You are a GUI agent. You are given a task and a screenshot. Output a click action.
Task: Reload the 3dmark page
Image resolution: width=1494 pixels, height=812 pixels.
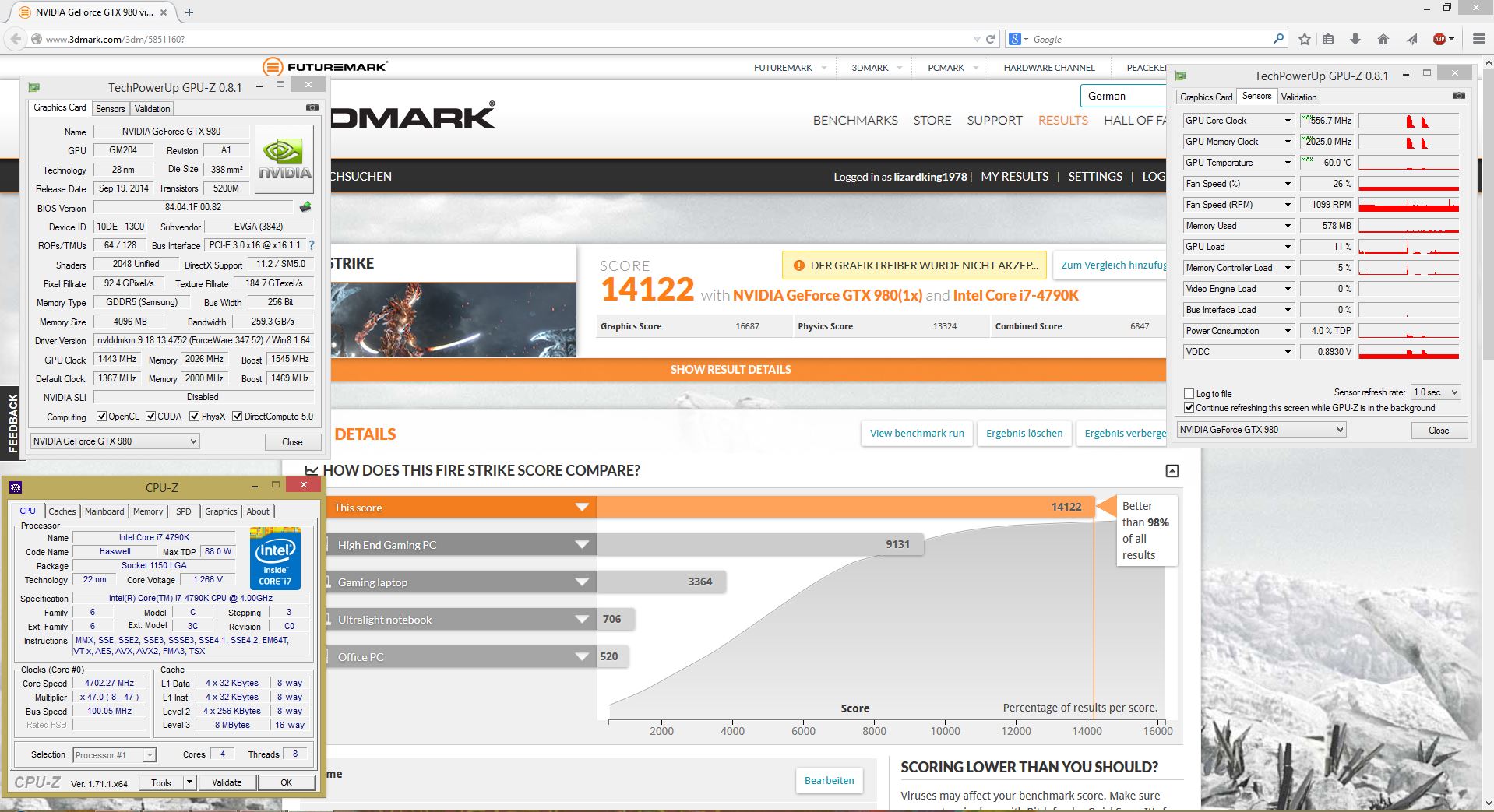tap(991, 39)
